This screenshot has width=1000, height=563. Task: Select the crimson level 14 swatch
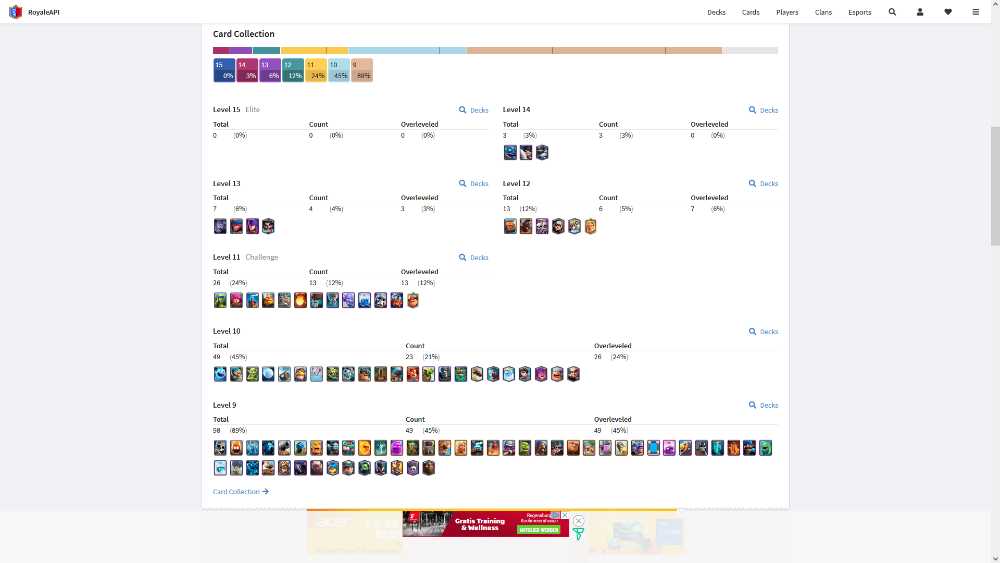click(x=247, y=70)
